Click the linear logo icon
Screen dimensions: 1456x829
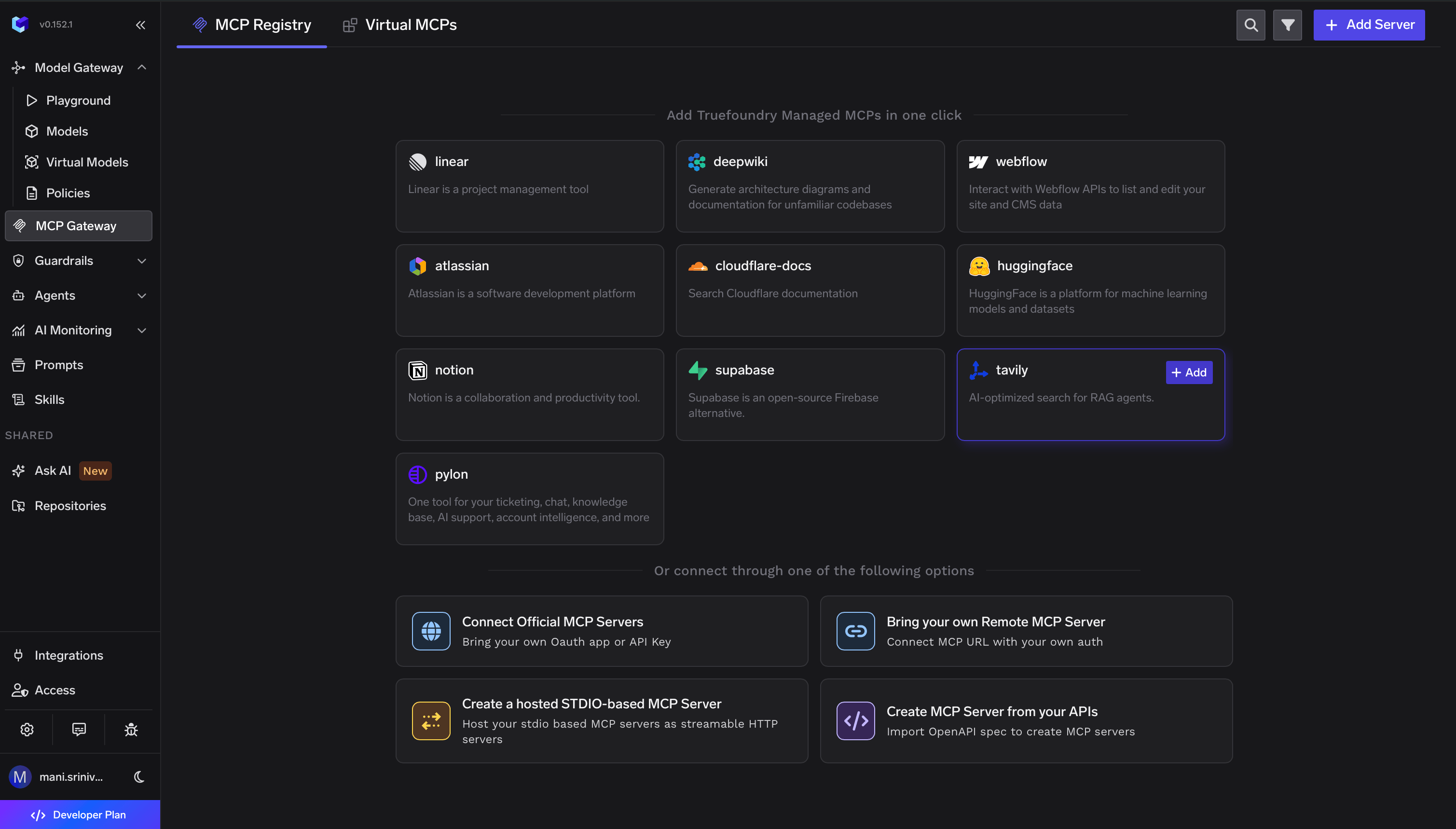tap(417, 162)
